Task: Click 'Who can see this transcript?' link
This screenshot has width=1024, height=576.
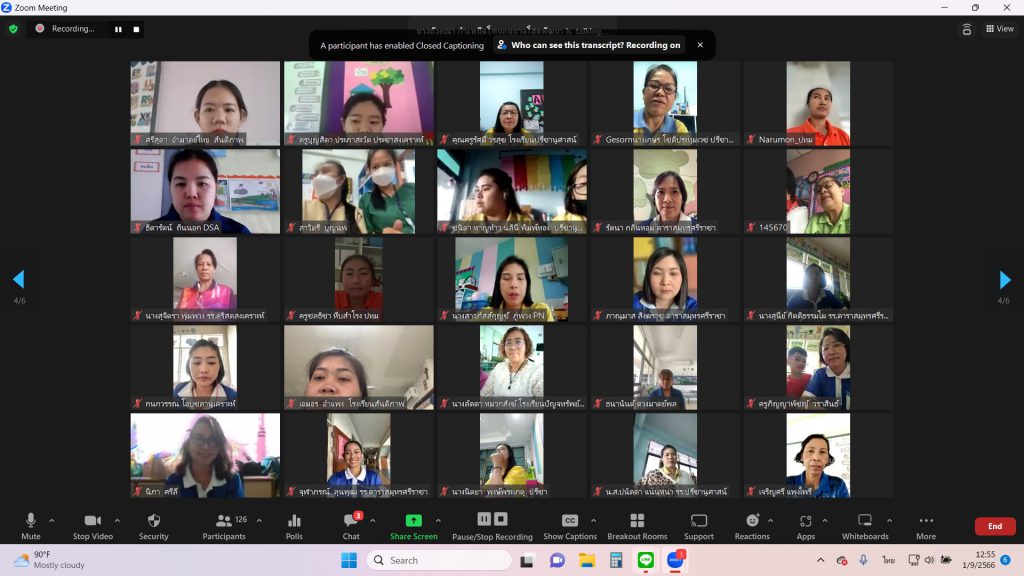Action: pyautogui.click(x=595, y=45)
